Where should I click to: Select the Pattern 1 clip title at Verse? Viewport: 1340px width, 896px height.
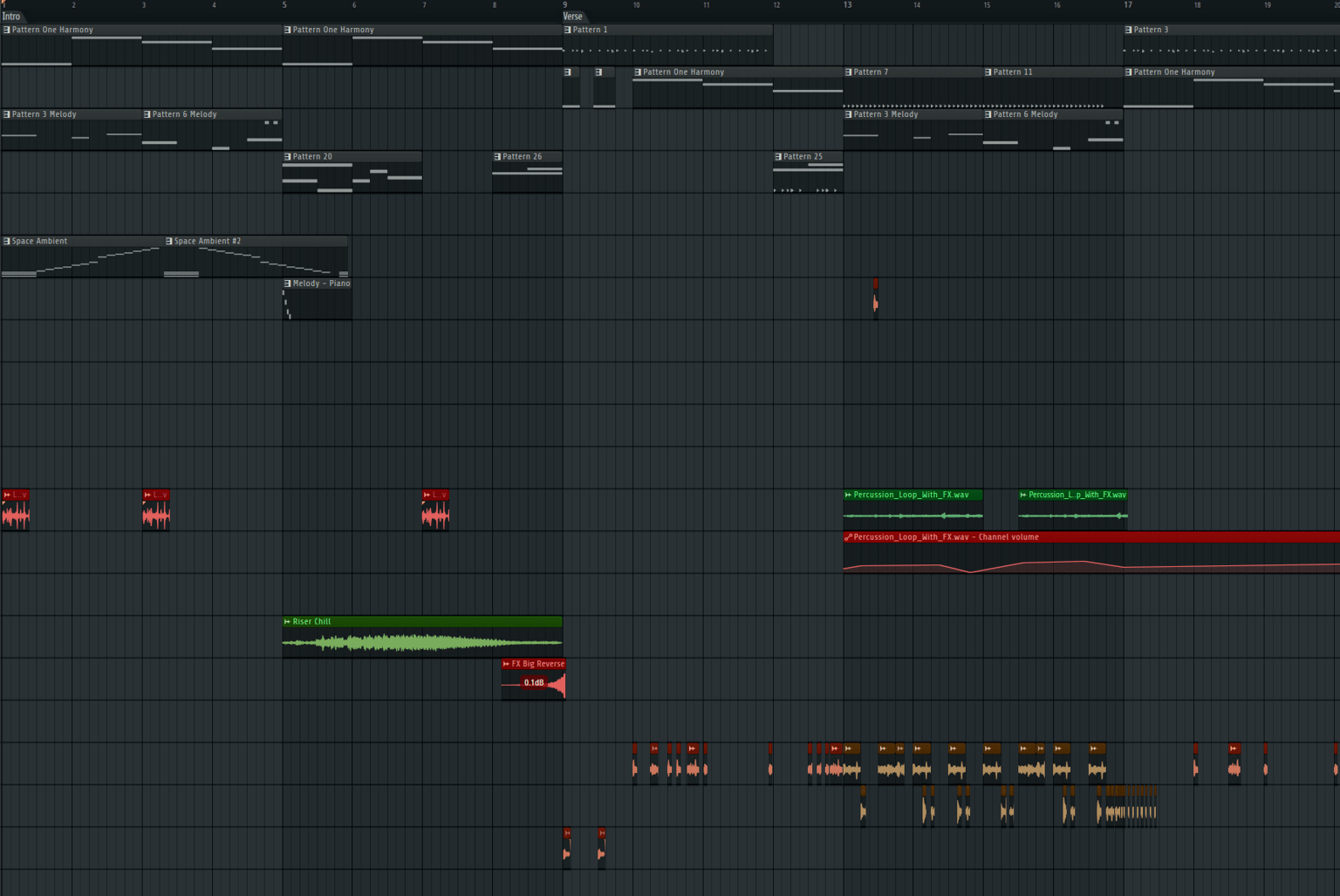[x=591, y=30]
